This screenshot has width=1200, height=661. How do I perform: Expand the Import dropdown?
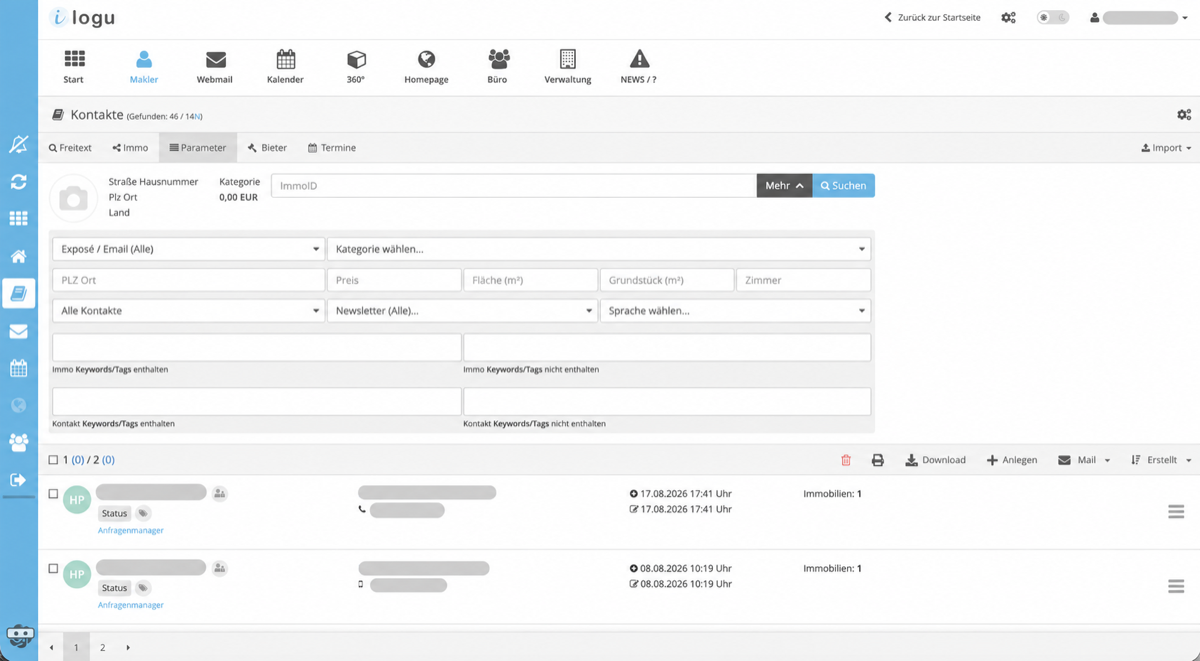1166,148
